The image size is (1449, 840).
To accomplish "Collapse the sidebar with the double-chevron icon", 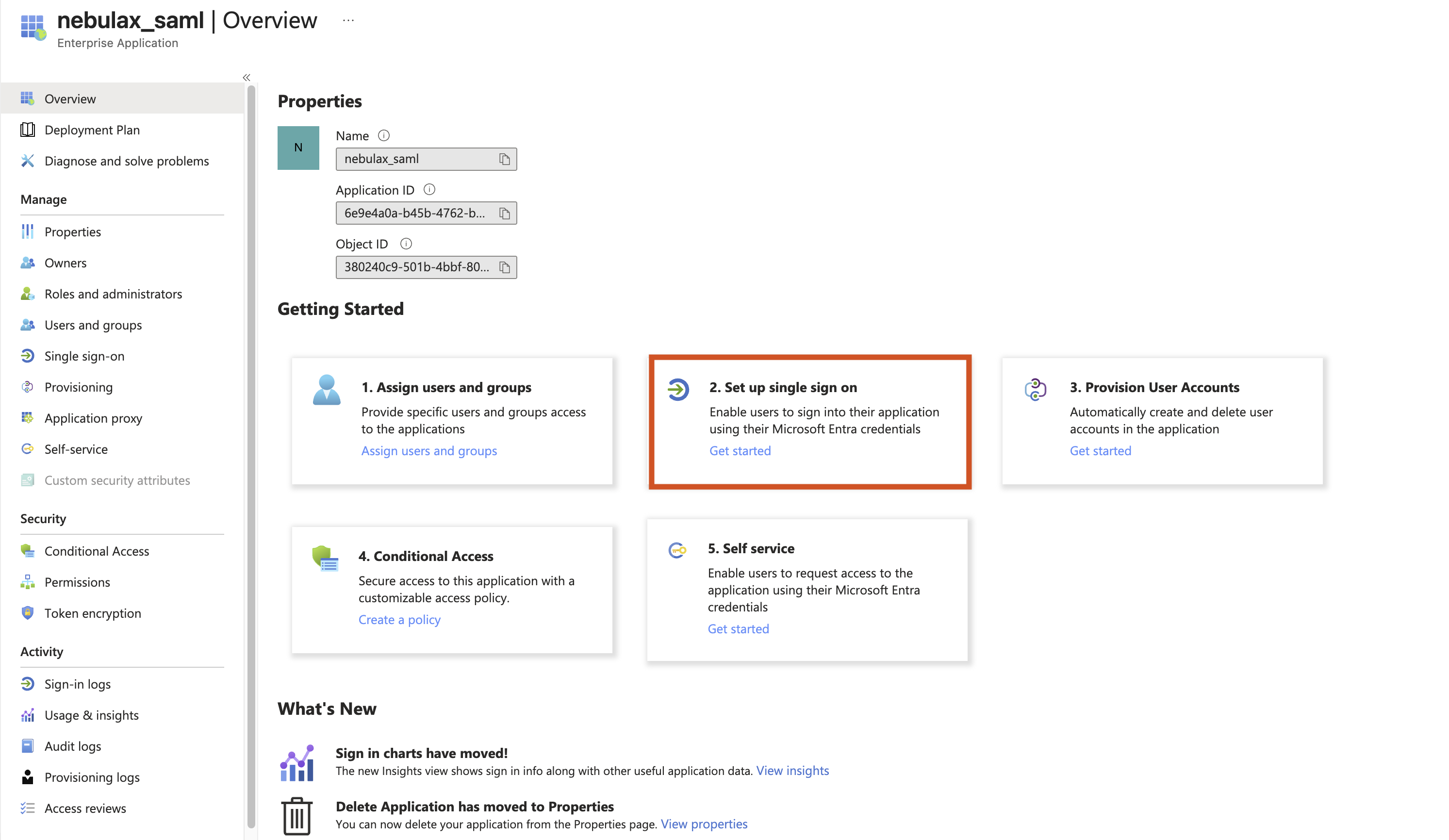I will 246,77.
